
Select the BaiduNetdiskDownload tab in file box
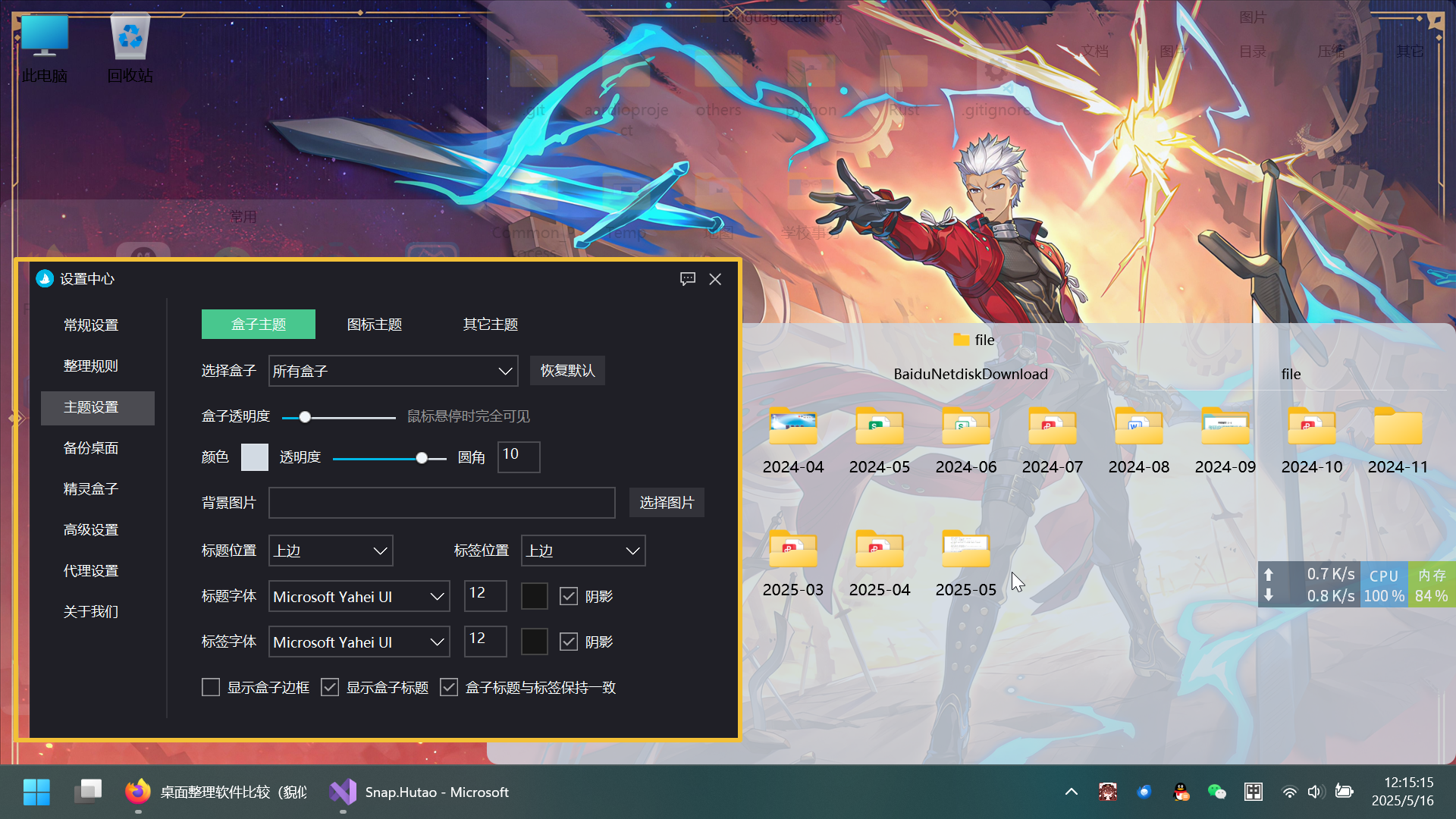[971, 374]
